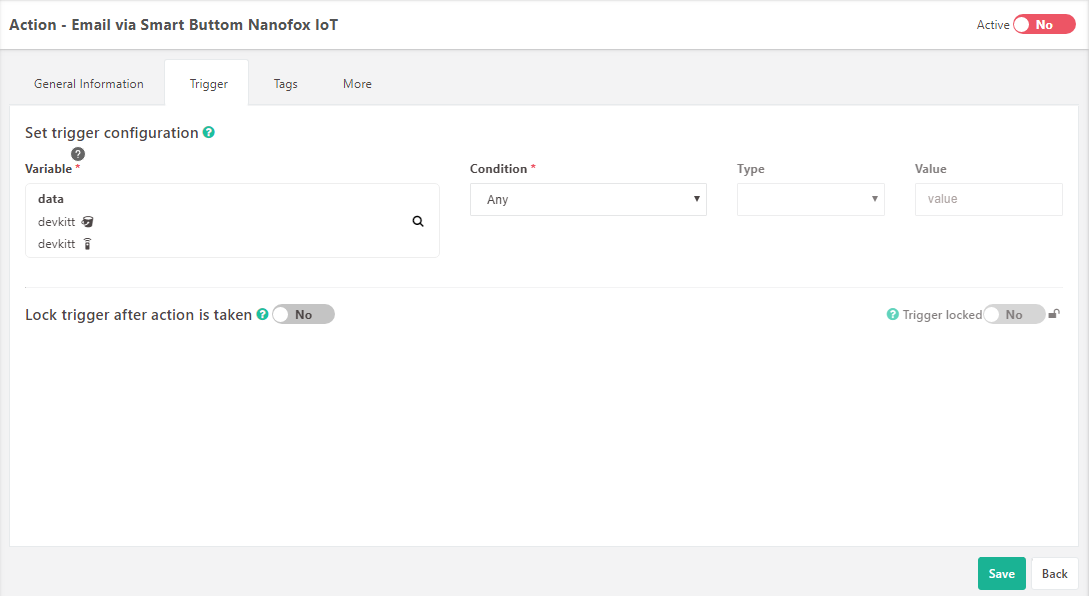Click help icon beside Trigger locked

[892, 315]
